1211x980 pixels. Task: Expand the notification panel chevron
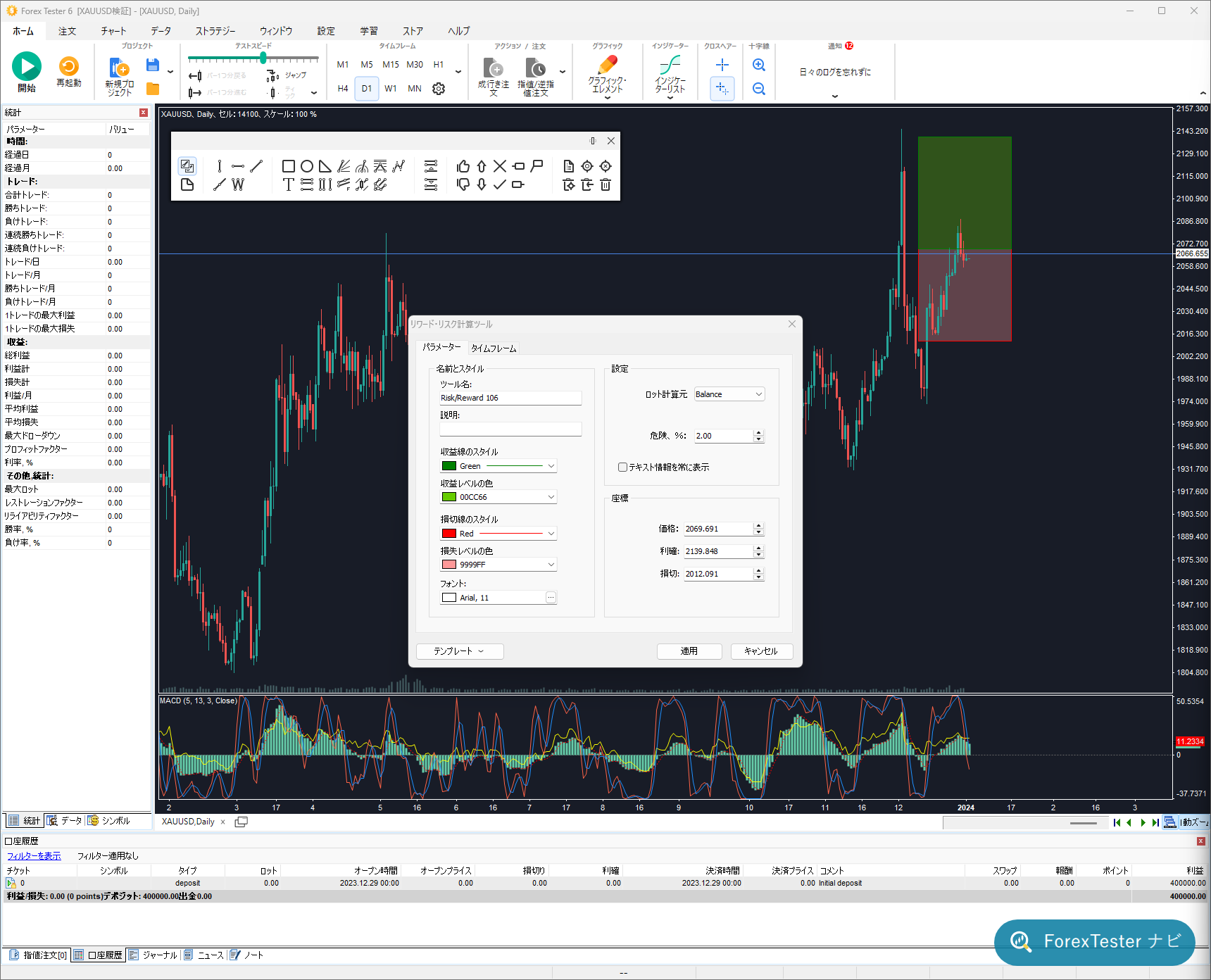coord(835,96)
